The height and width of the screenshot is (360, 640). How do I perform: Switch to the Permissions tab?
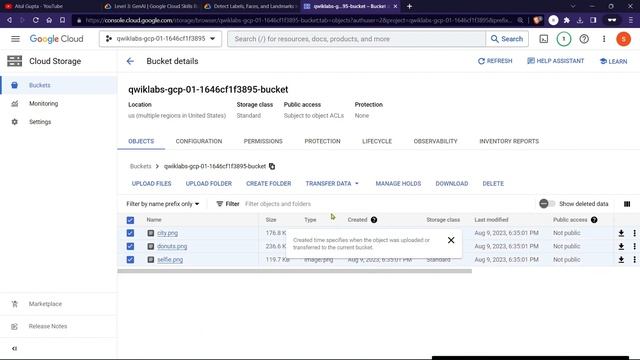263,141
